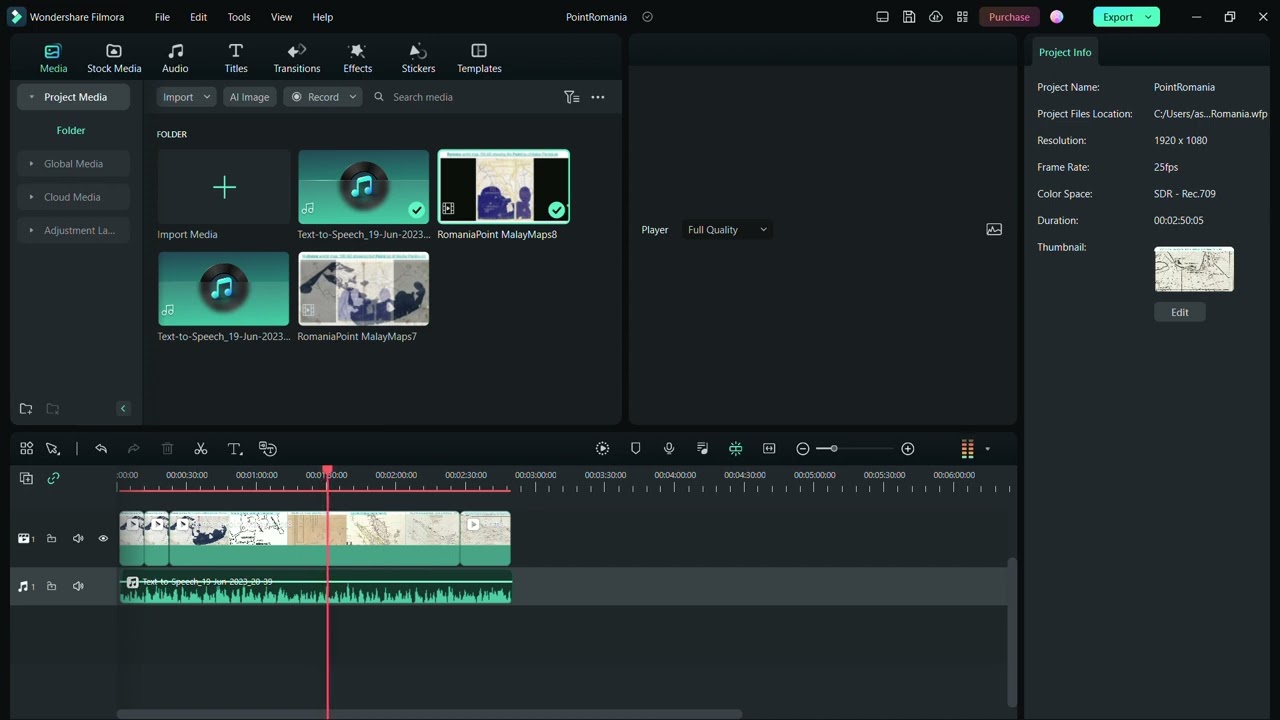Open the Import dropdown
This screenshot has height=720, width=1280.
click(x=186, y=97)
